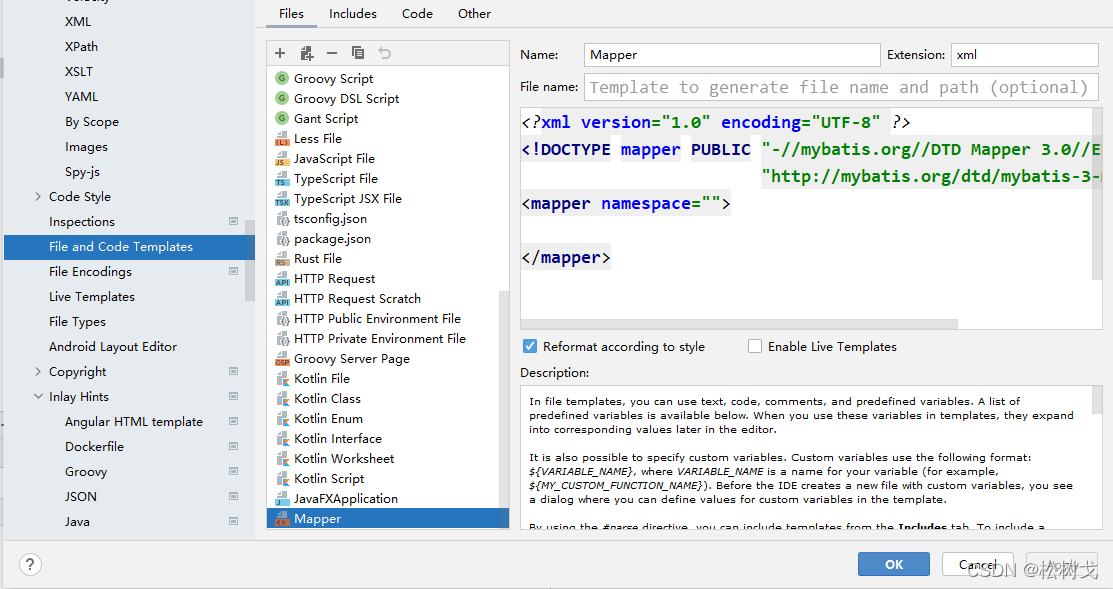This screenshot has width=1113, height=589.
Task: Select the HTTP Public Environment File icon
Action: click(282, 319)
